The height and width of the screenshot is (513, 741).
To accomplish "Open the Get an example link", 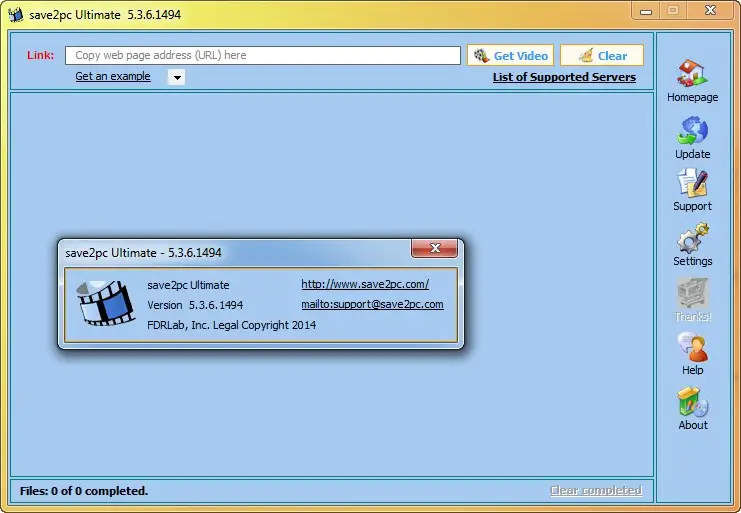I will tap(113, 76).
